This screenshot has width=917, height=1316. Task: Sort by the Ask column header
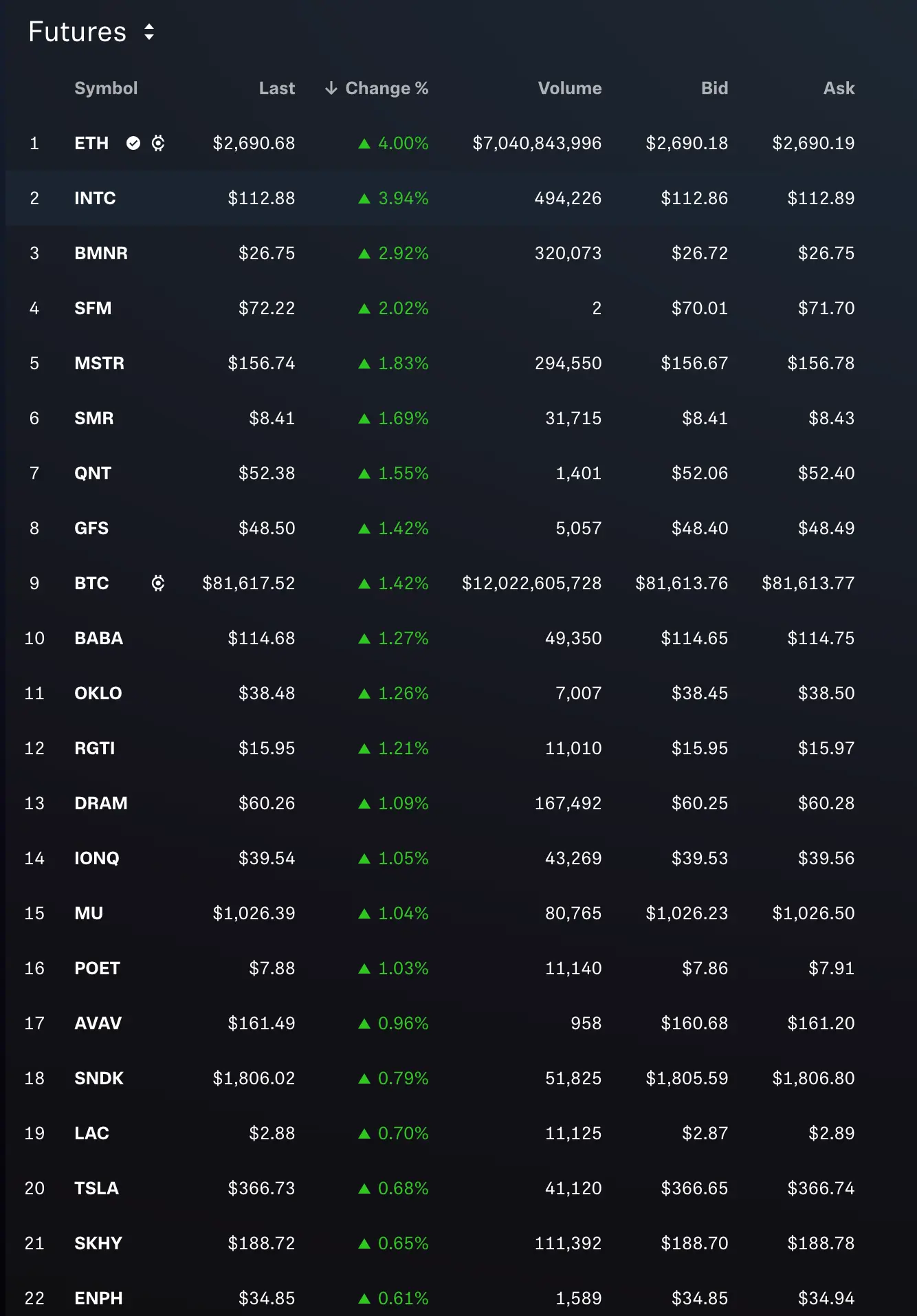coord(839,88)
